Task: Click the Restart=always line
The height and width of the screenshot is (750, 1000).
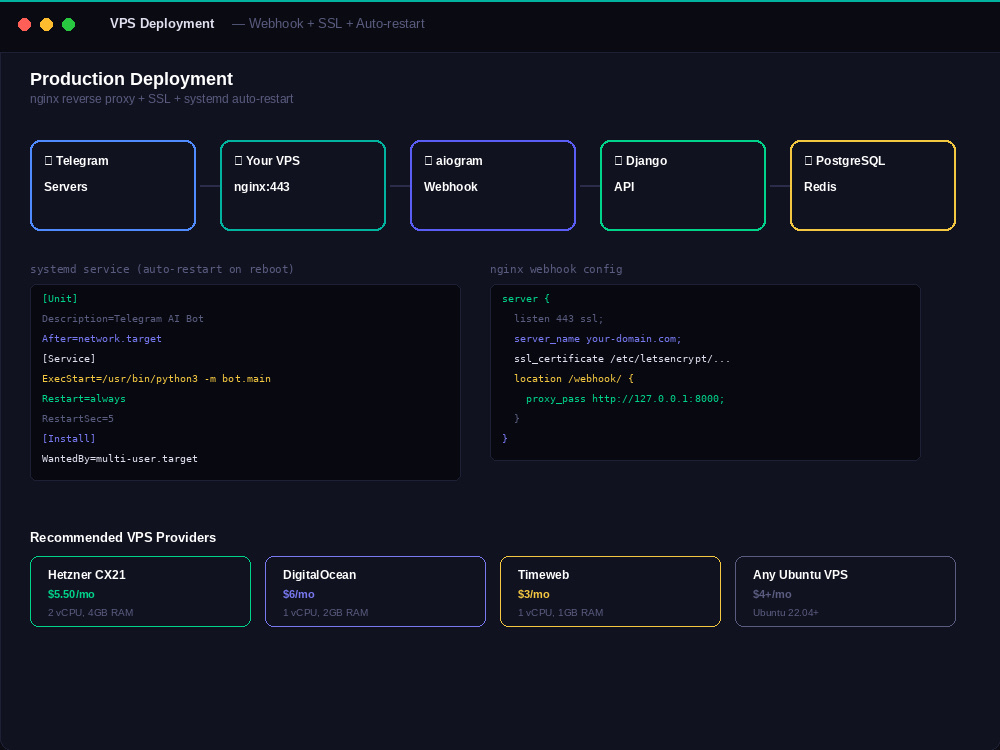Action: click(84, 399)
